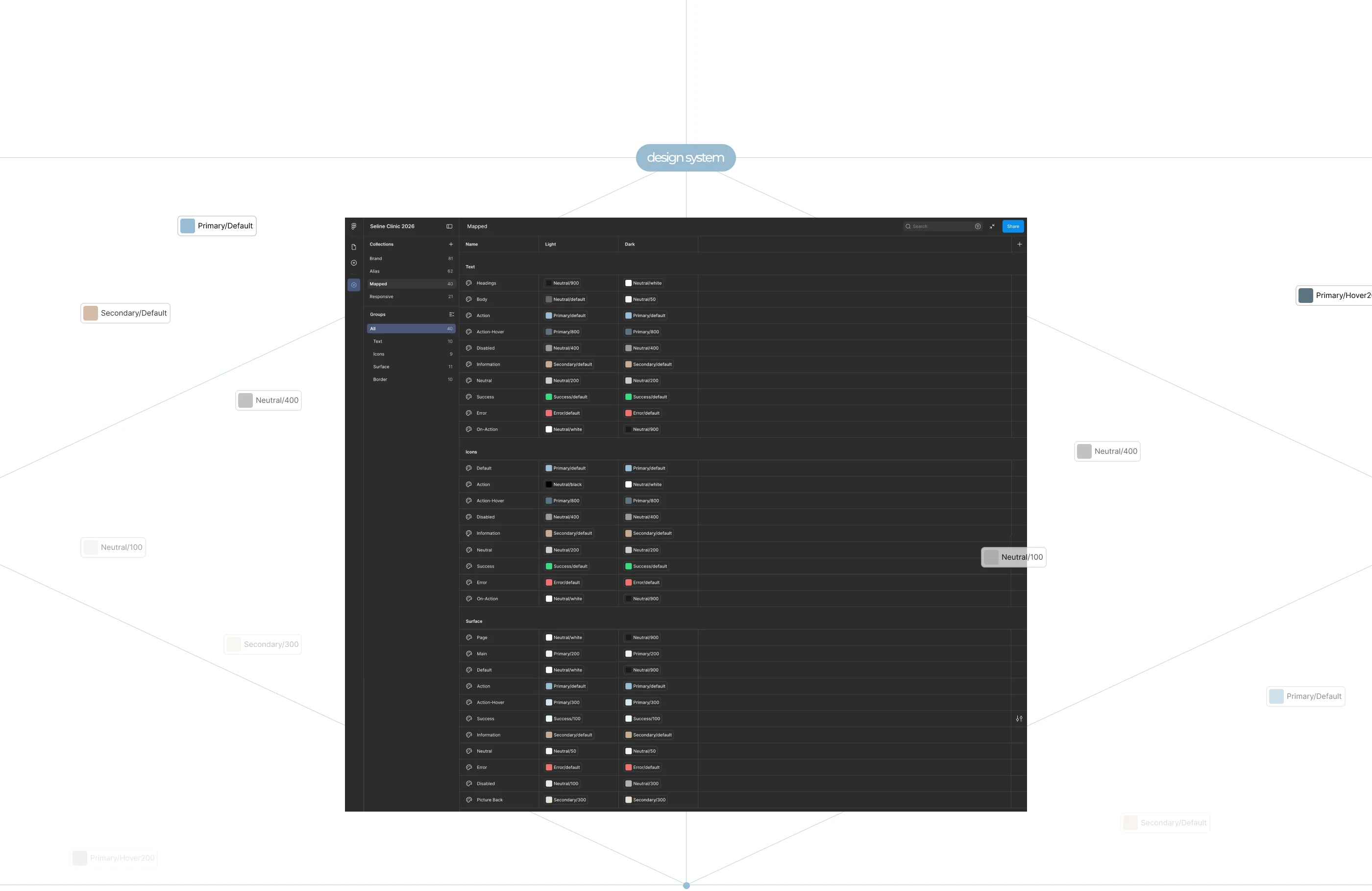Open the Figma main menu logo
1372x891 pixels.
(354, 226)
